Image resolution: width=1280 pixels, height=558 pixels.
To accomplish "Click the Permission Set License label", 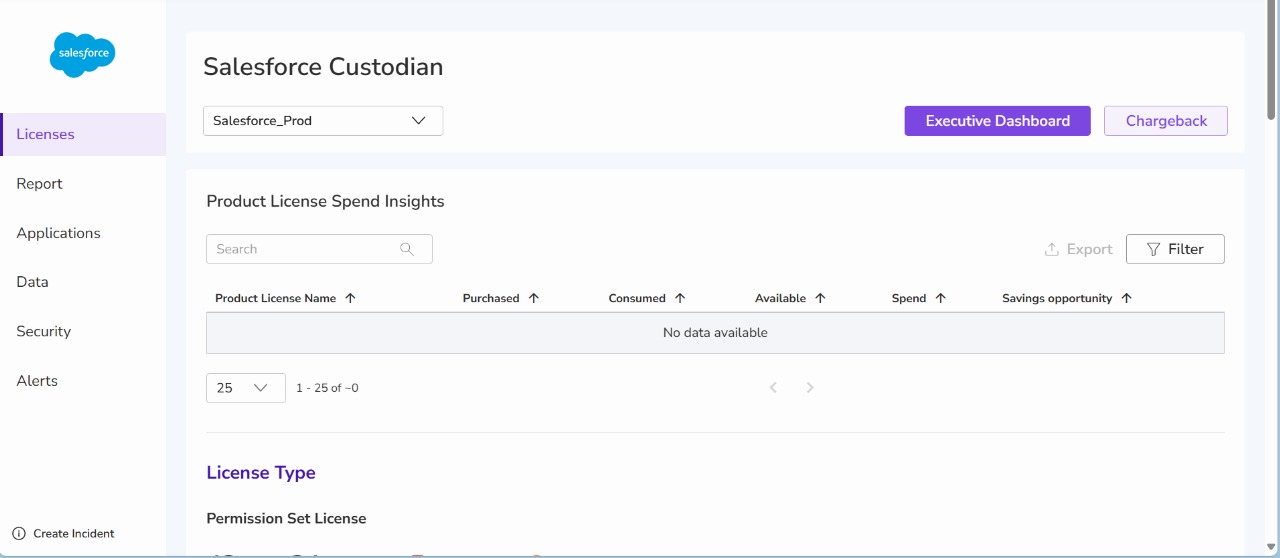I will pos(286,518).
